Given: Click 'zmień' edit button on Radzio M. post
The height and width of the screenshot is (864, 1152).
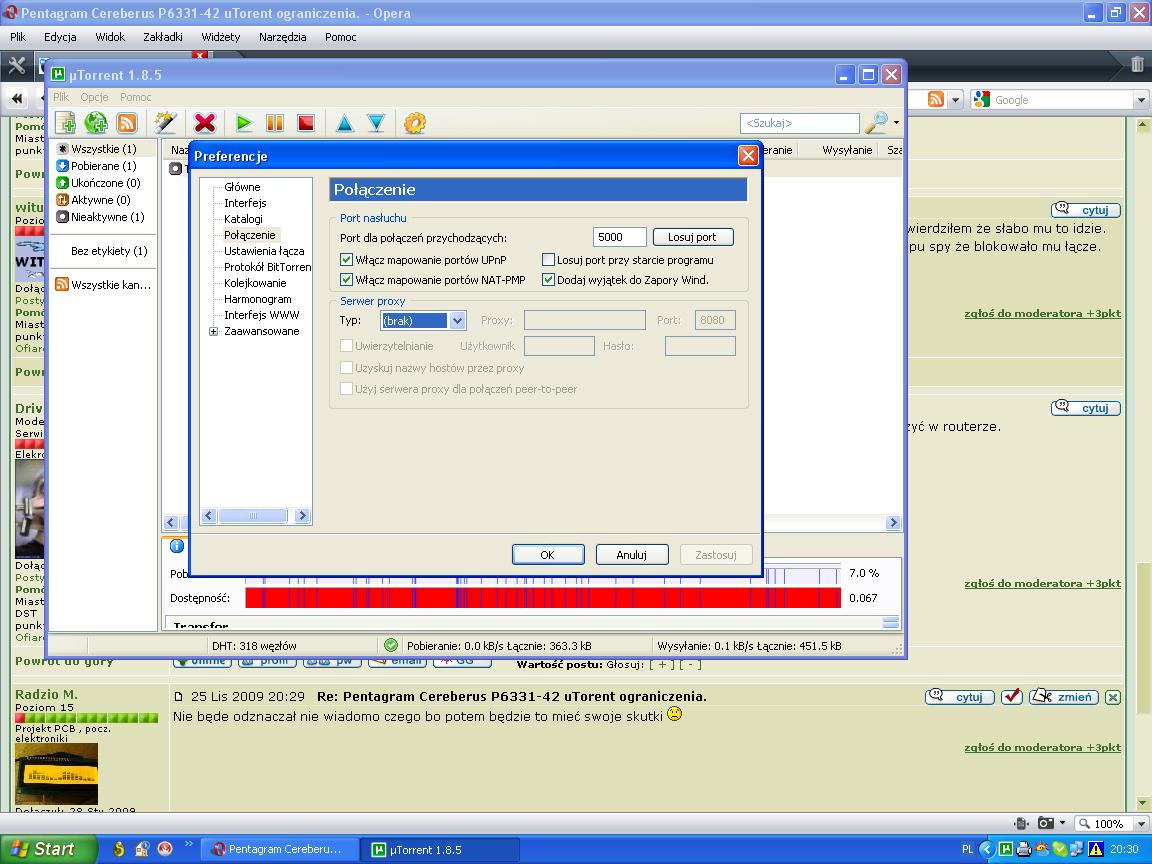Looking at the screenshot, I should [1064, 696].
